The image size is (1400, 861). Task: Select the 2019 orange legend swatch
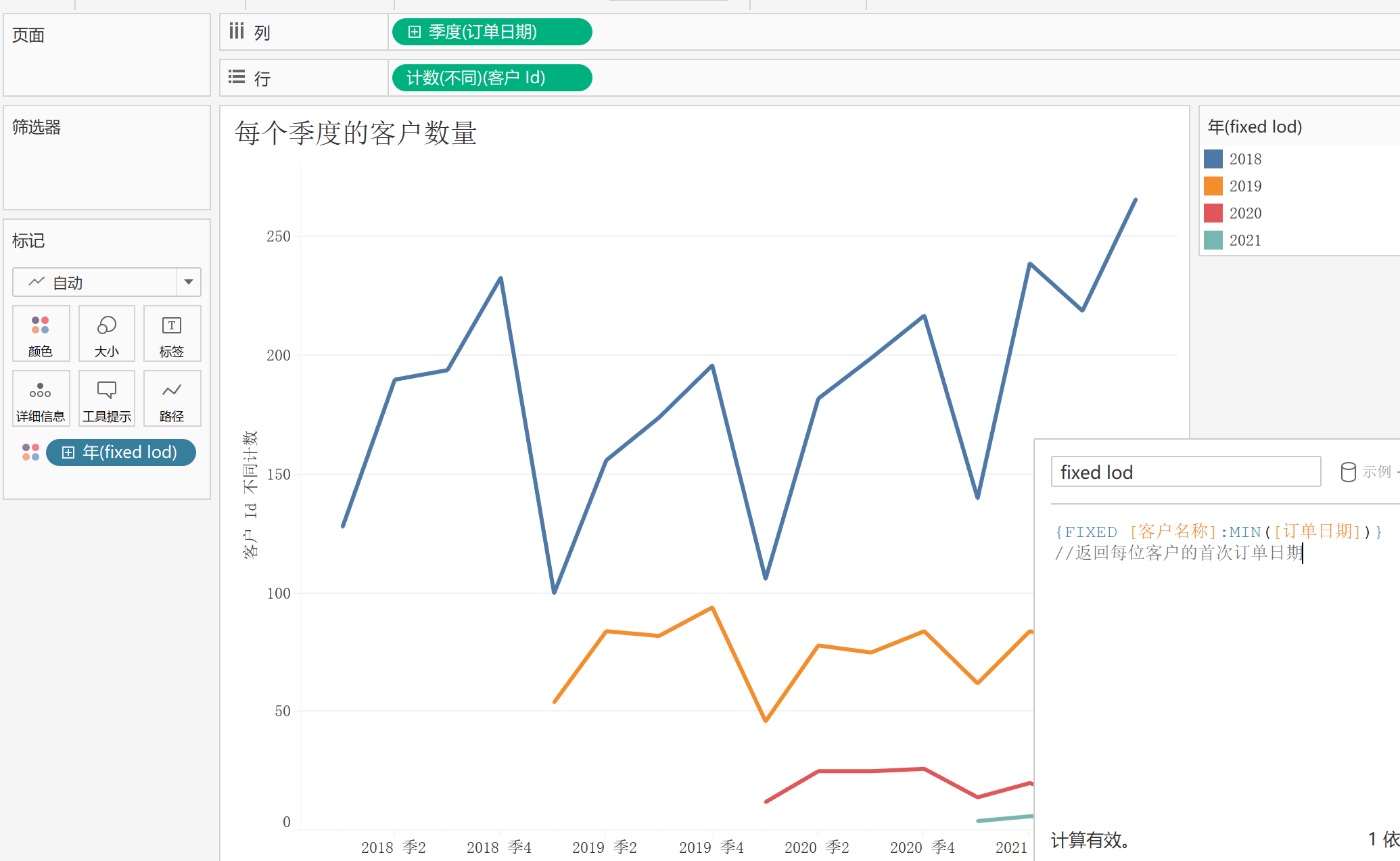(1213, 186)
